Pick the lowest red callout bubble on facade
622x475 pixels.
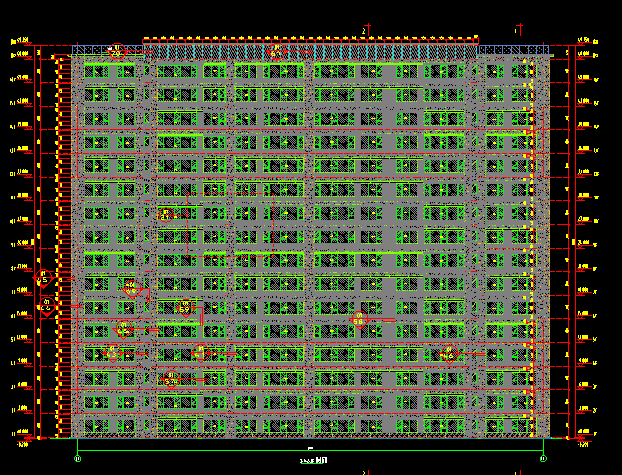tap(171, 378)
